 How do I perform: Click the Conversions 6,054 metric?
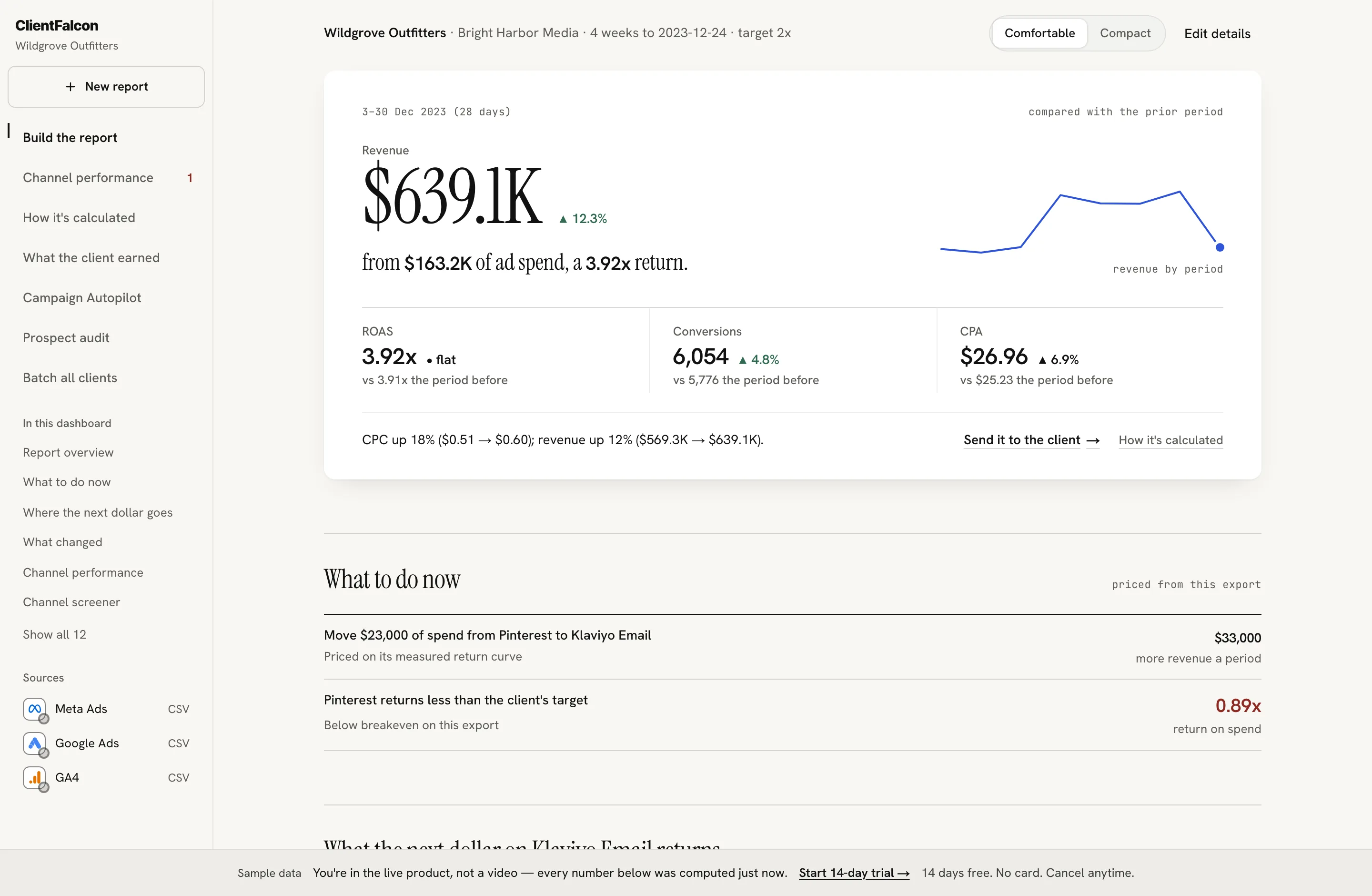(700, 357)
